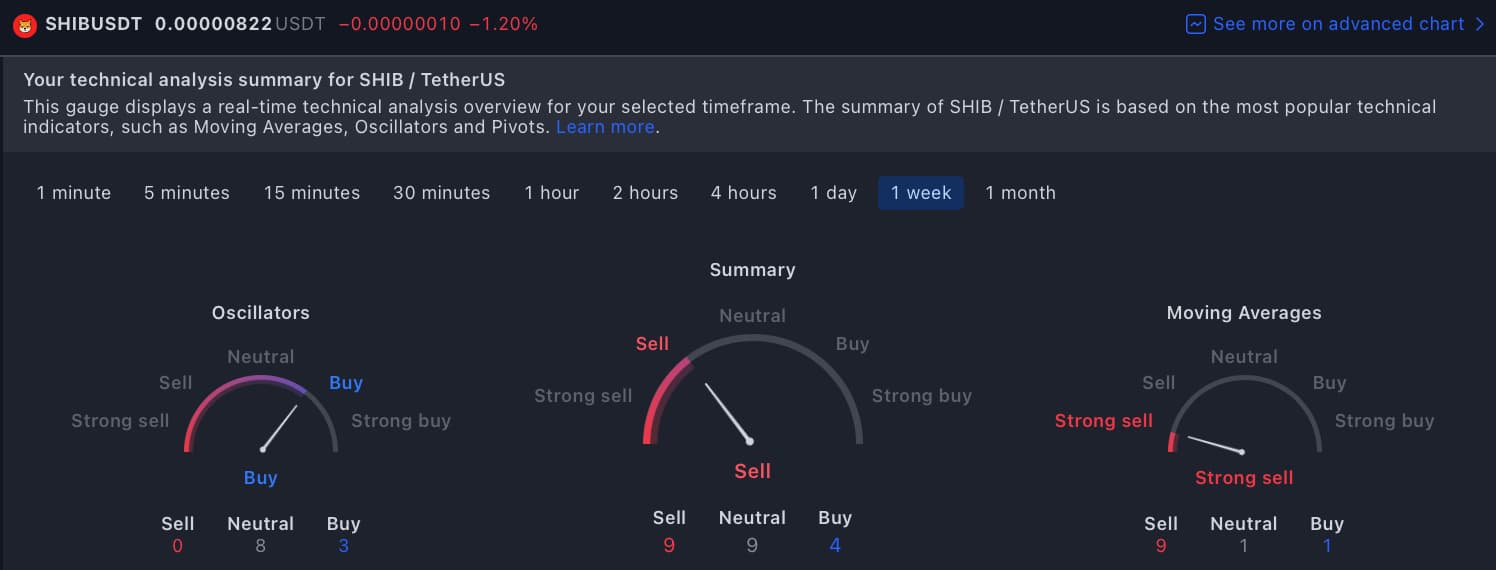Click the SHIBUSDT ticker symbol
Image resolution: width=1496 pixels, height=570 pixels.
point(96,24)
